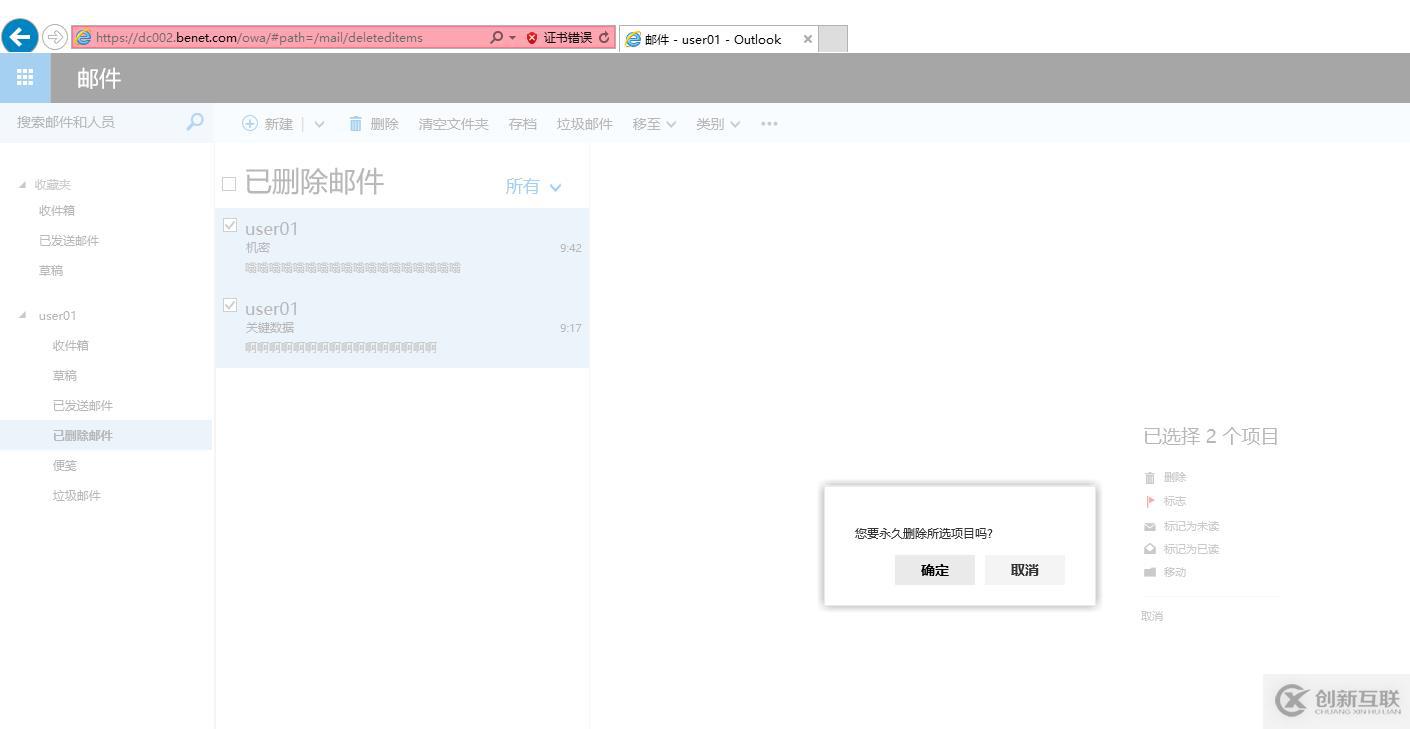Click the 存档 archive toolbar item
This screenshot has height=729, width=1410.
pyautogui.click(x=521, y=123)
